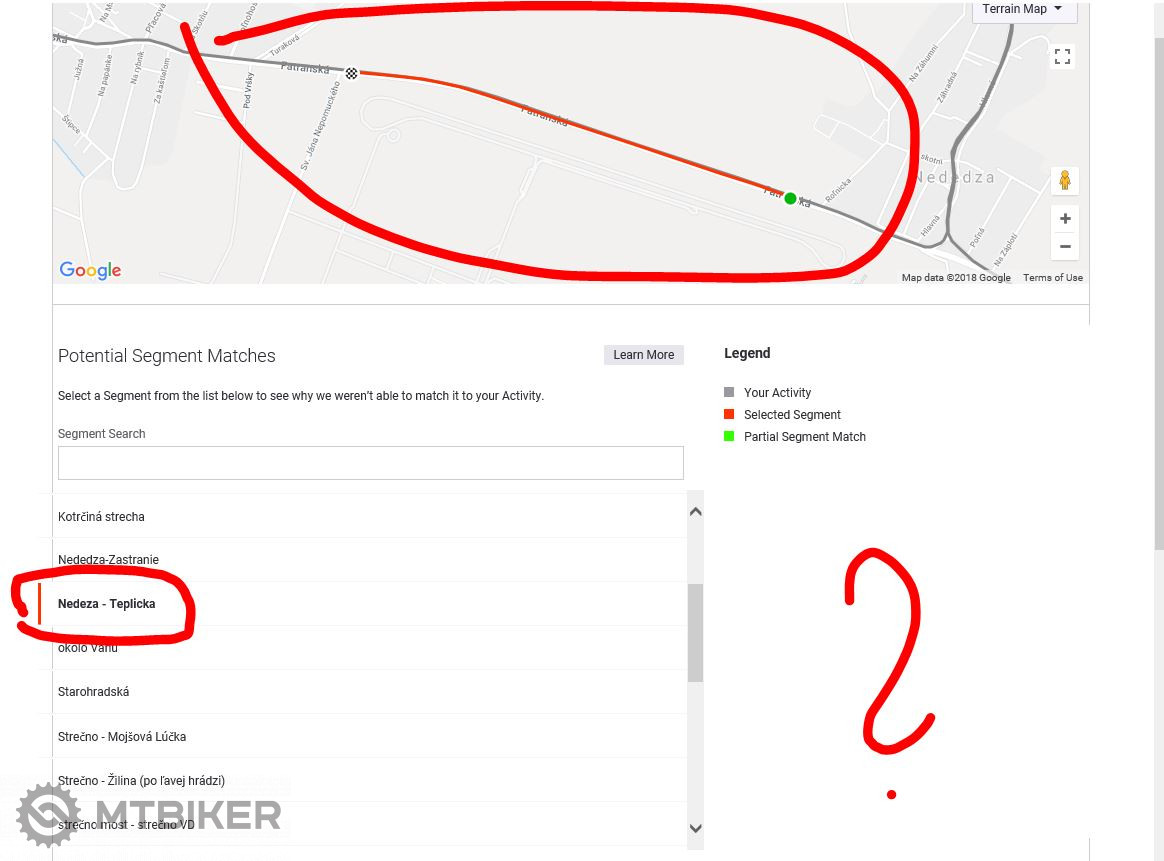Open the Terrain Map dropdown

1021,10
